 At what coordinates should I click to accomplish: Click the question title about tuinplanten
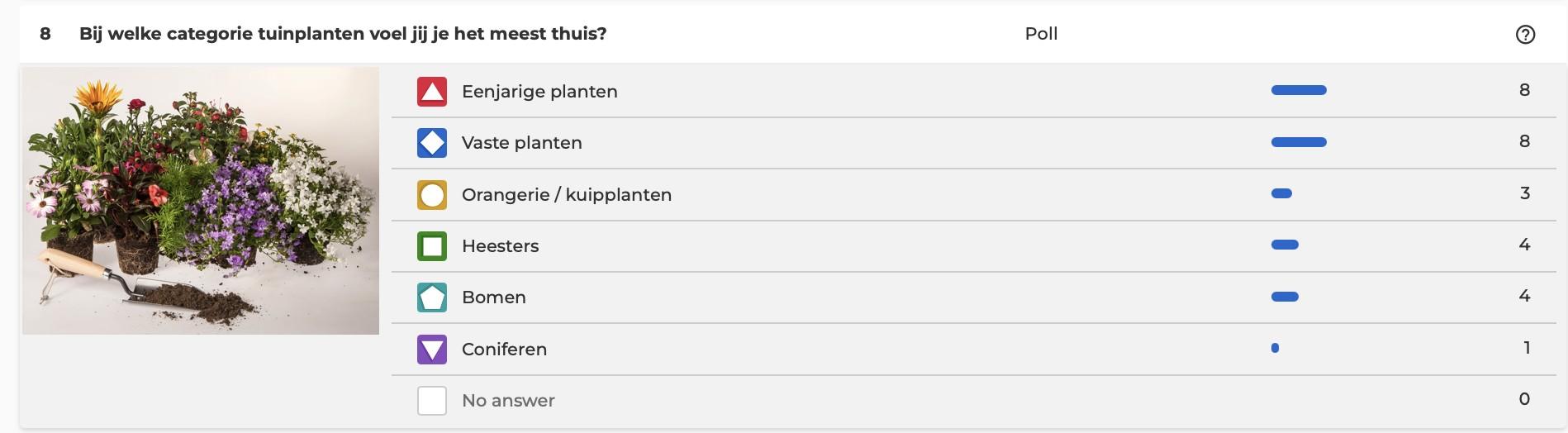point(343,34)
